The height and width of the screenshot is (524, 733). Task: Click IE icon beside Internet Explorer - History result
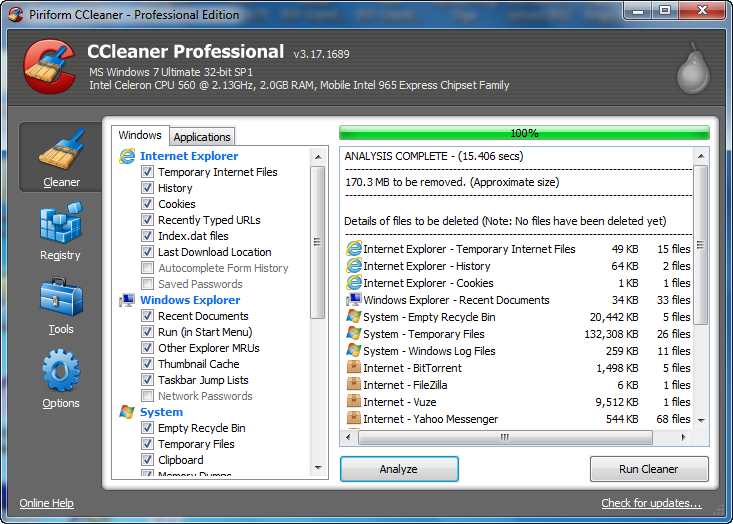click(354, 266)
